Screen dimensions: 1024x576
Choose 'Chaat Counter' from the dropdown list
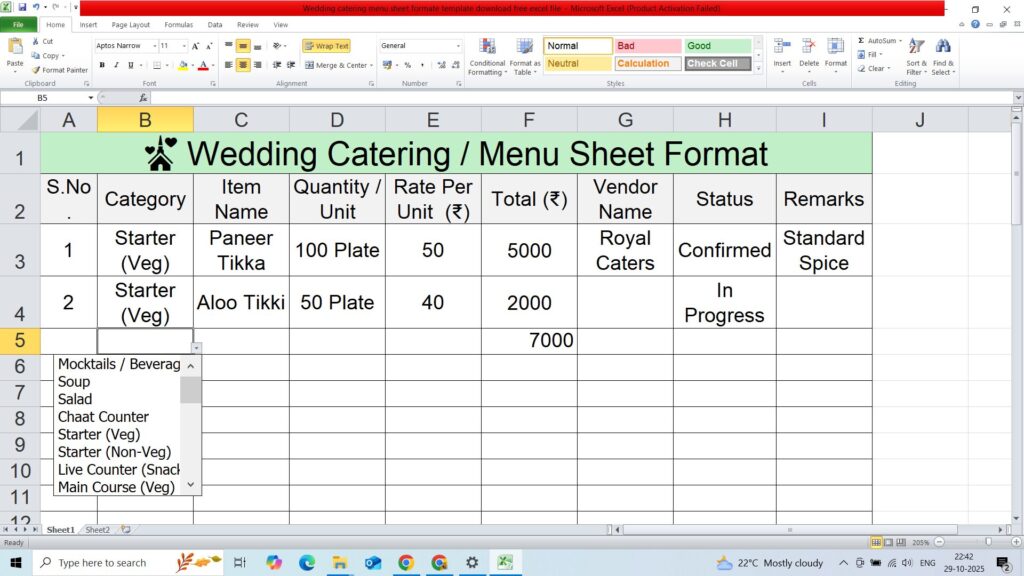[103, 416]
